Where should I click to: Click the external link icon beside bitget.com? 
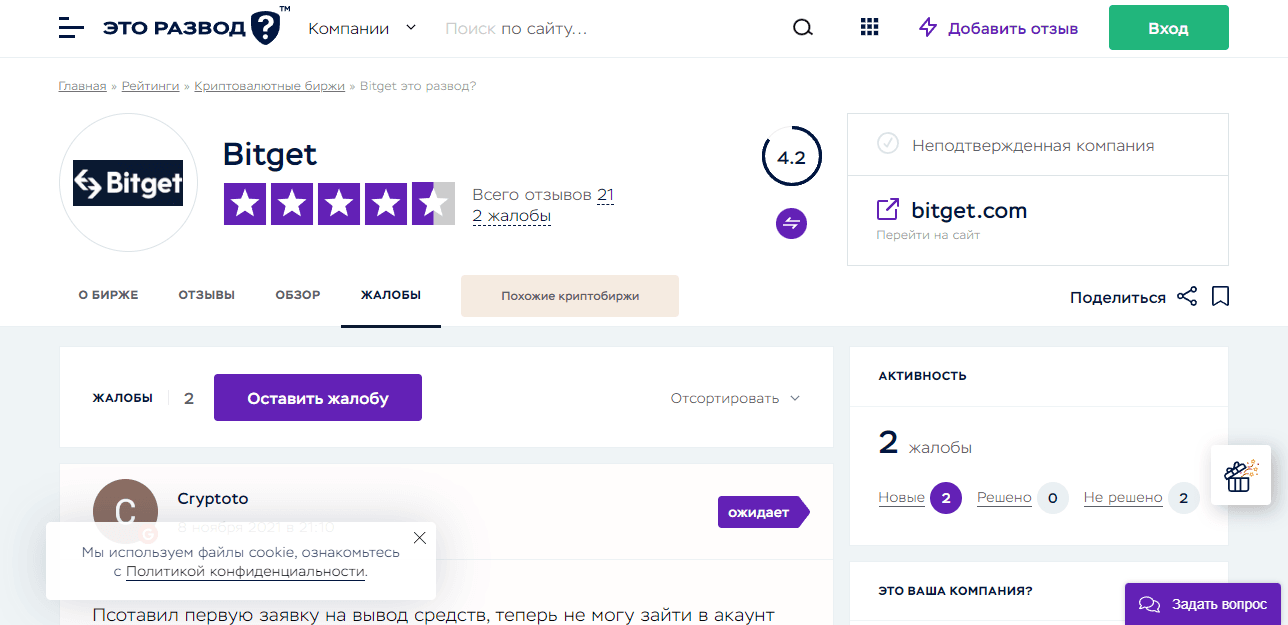click(x=886, y=209)
